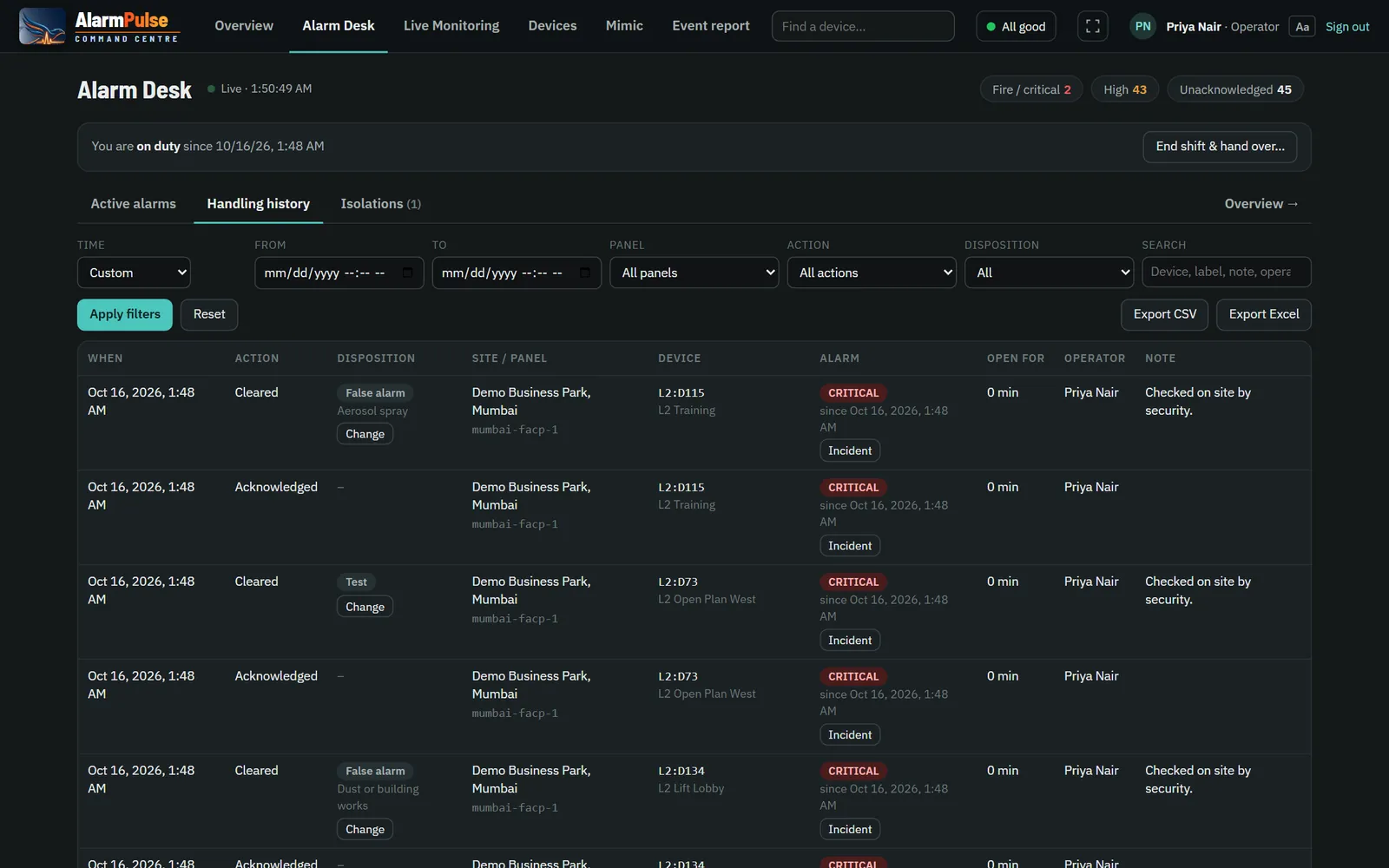Click the AlarmPulse logo icon
Viewport: 1389px width, 868px height.
(x=42, y=26)
